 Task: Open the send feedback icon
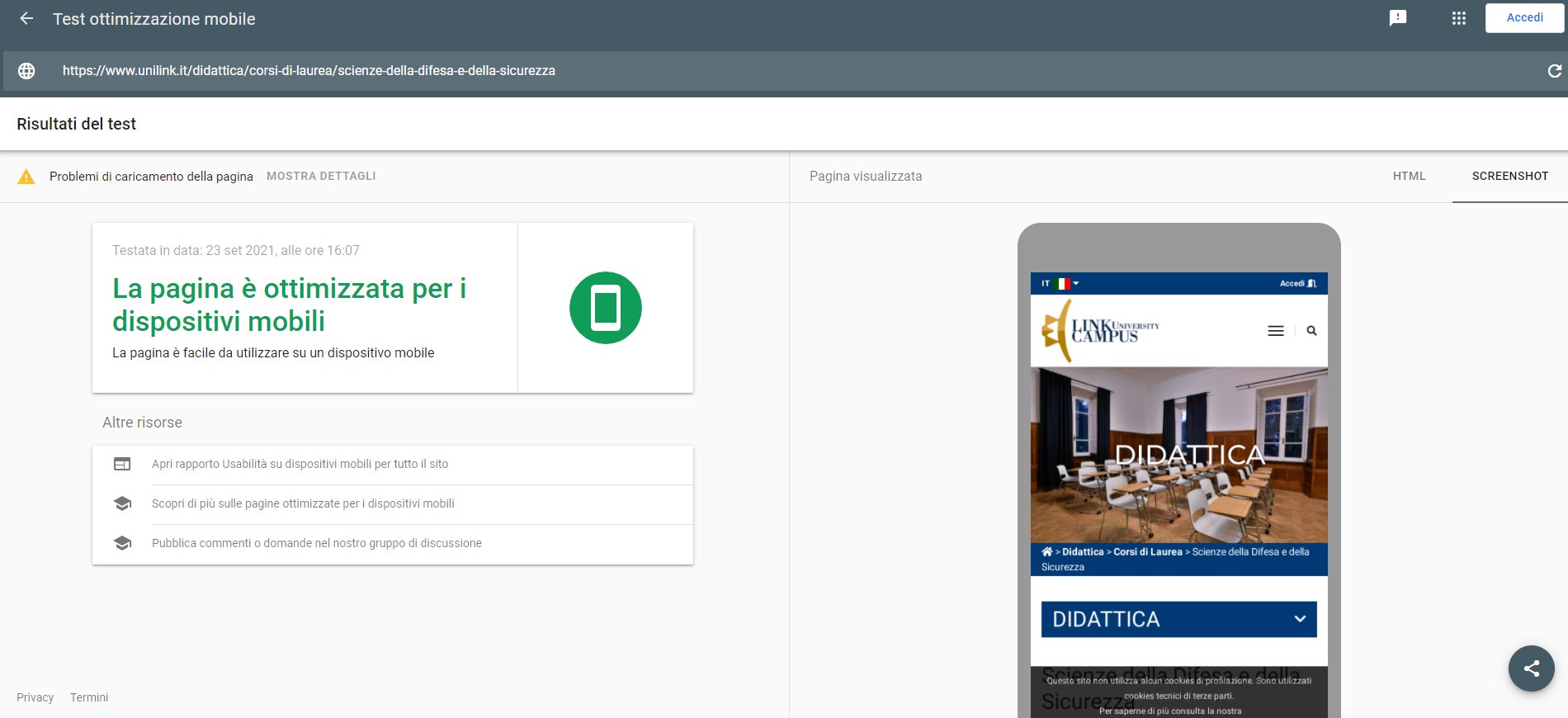(x=1398, y=18)
